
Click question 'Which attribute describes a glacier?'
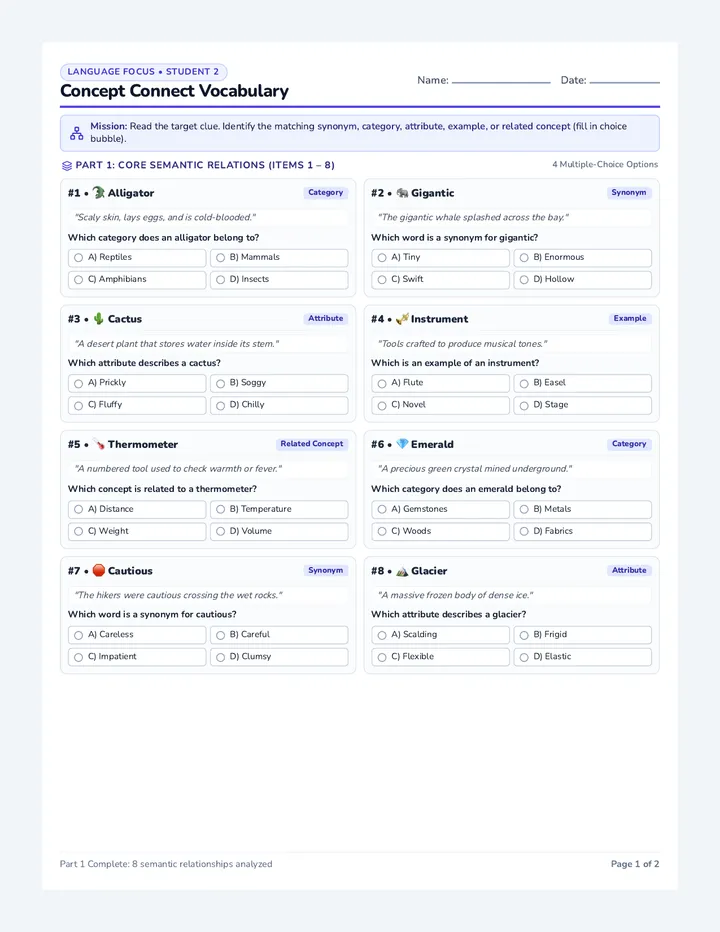[448, 615]
